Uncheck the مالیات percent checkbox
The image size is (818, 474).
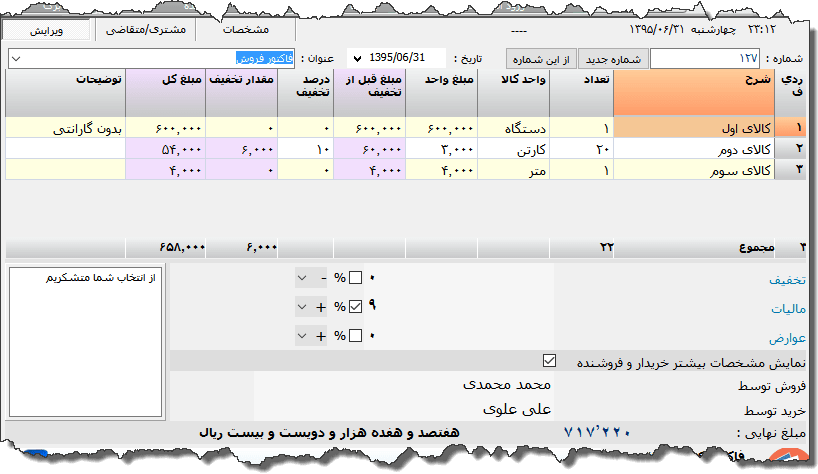coord(355,307)
